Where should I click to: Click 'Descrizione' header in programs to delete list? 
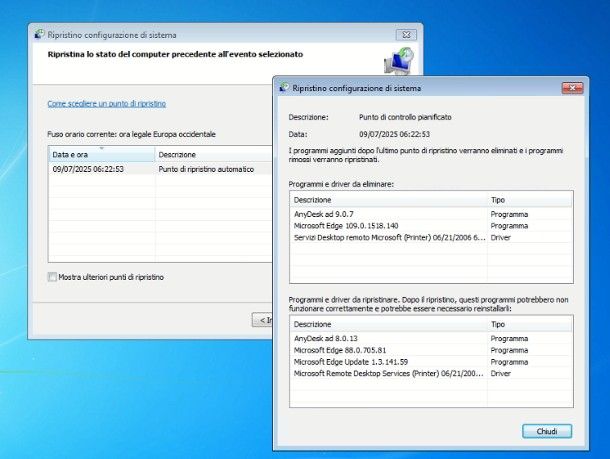[389, 200]
